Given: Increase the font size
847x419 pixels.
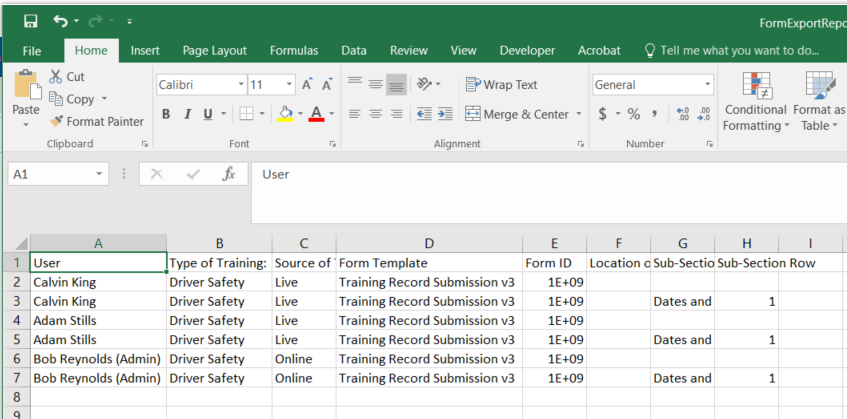Looking at the screenshot, I should (307, 84).
